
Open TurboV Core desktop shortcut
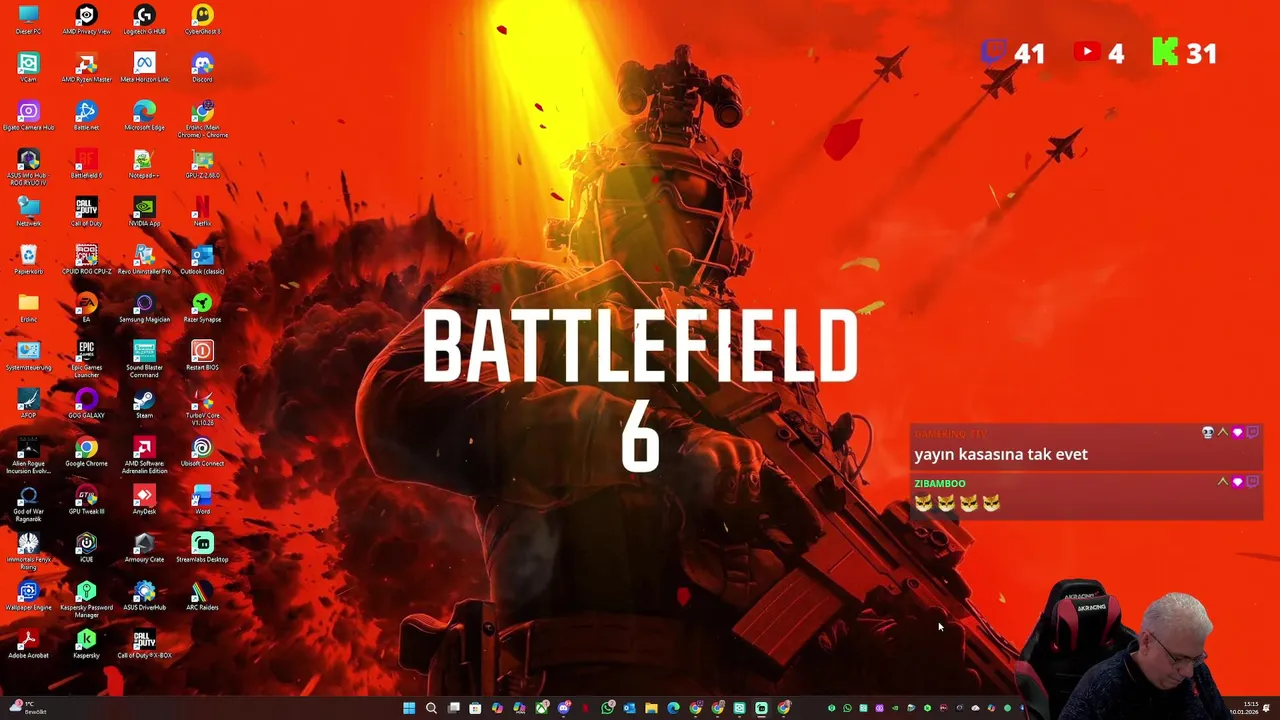pyautogui.click(x=202, y=406)
